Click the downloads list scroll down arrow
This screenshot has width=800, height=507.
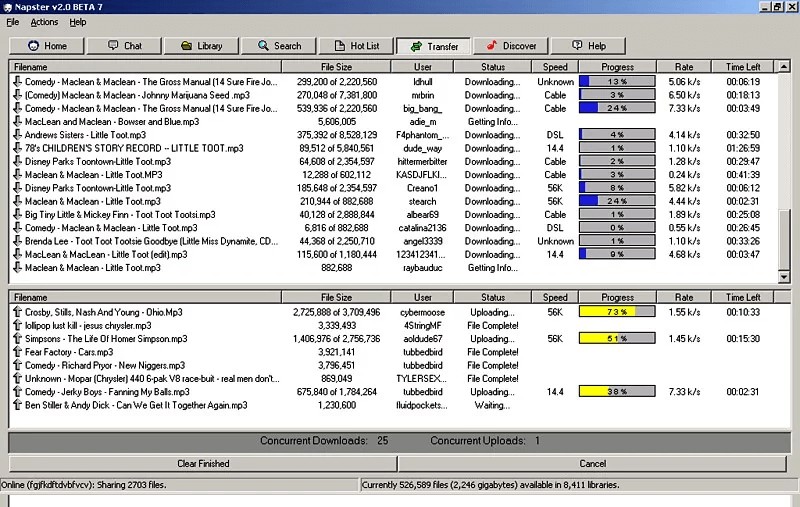[x=784, y=277]
